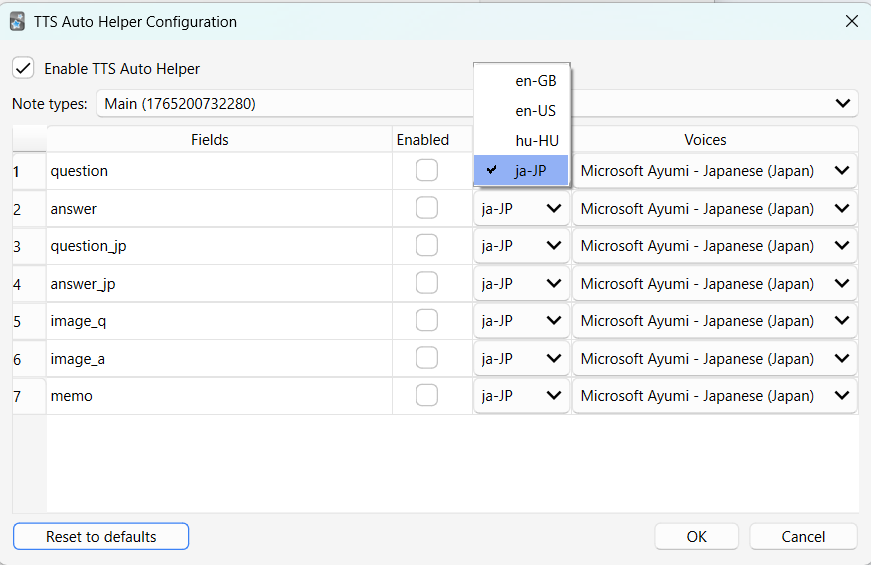Select the checked ja-JP language option

point(530,171)
